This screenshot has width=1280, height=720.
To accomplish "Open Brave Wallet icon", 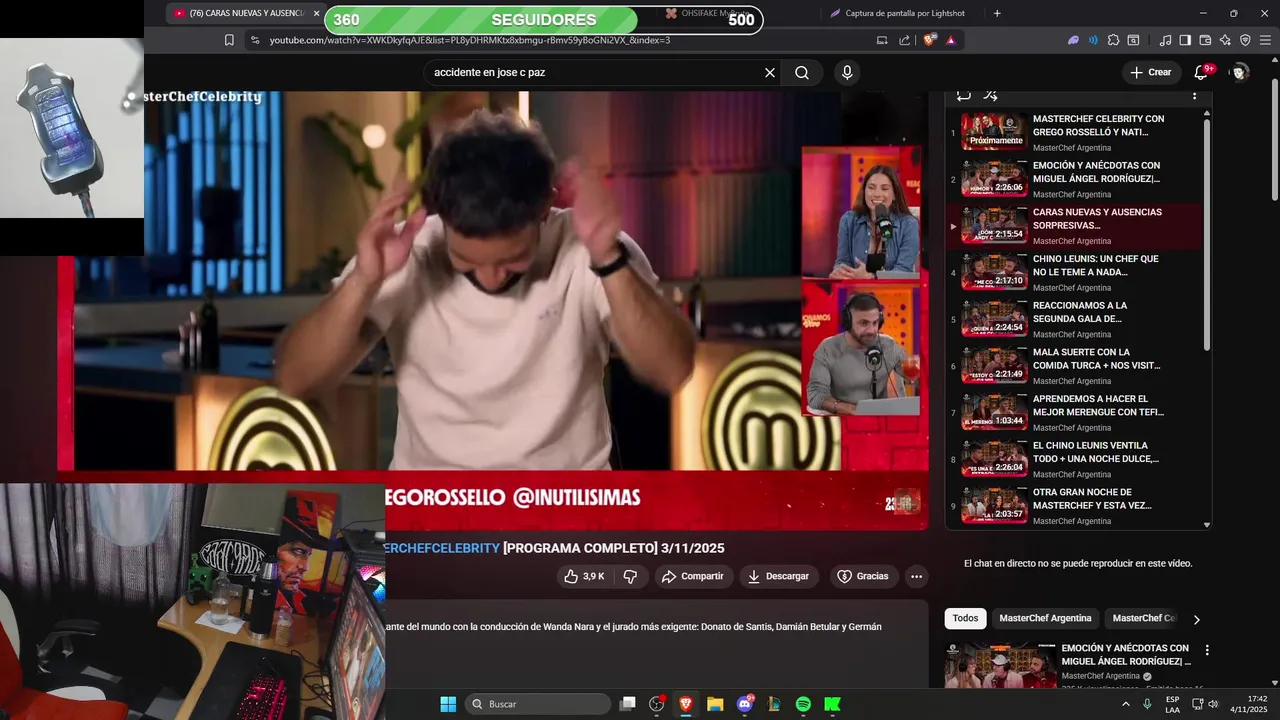I will click(x=1205, y=40).
